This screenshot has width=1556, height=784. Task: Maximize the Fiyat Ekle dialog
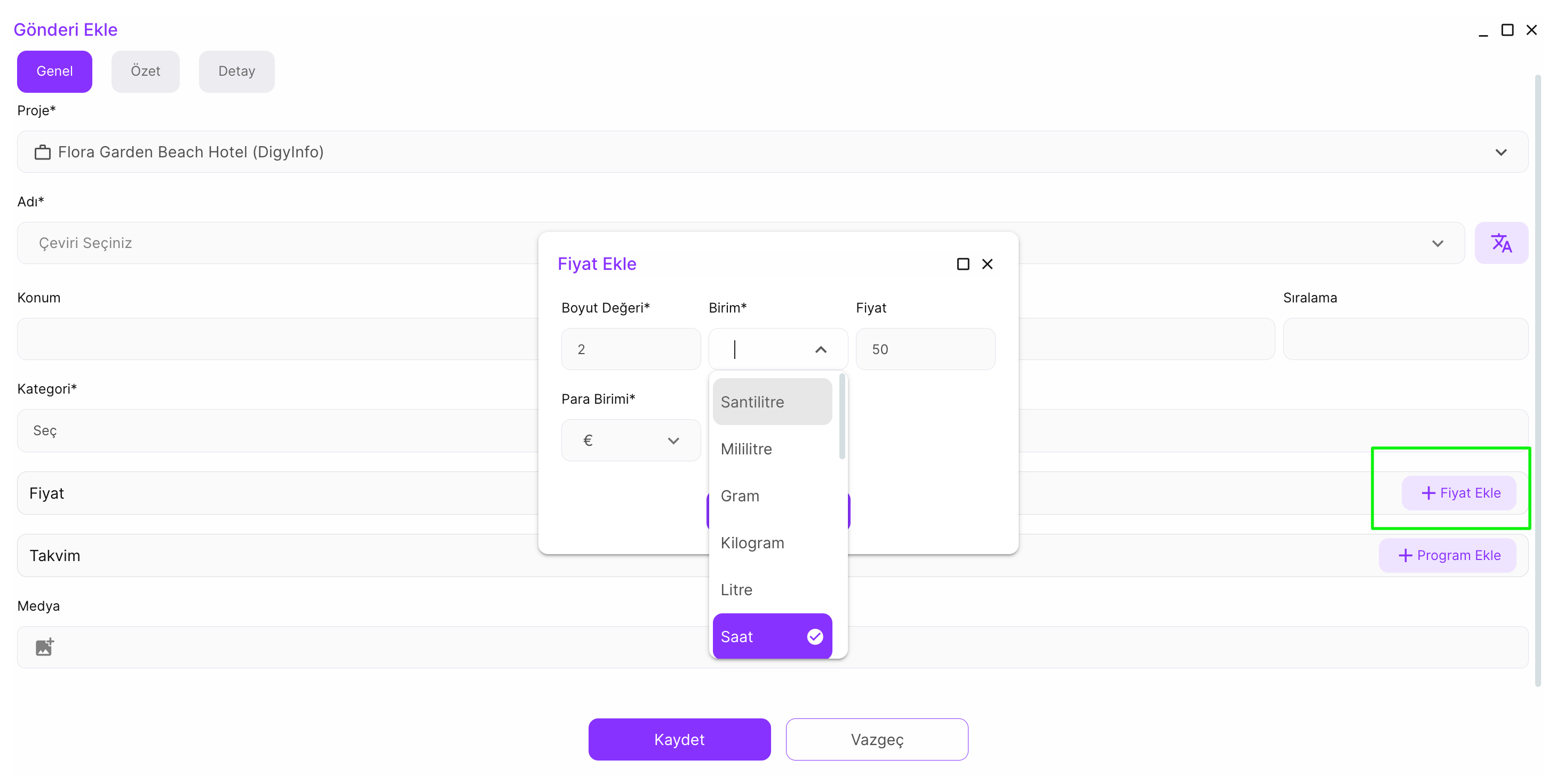963,264
